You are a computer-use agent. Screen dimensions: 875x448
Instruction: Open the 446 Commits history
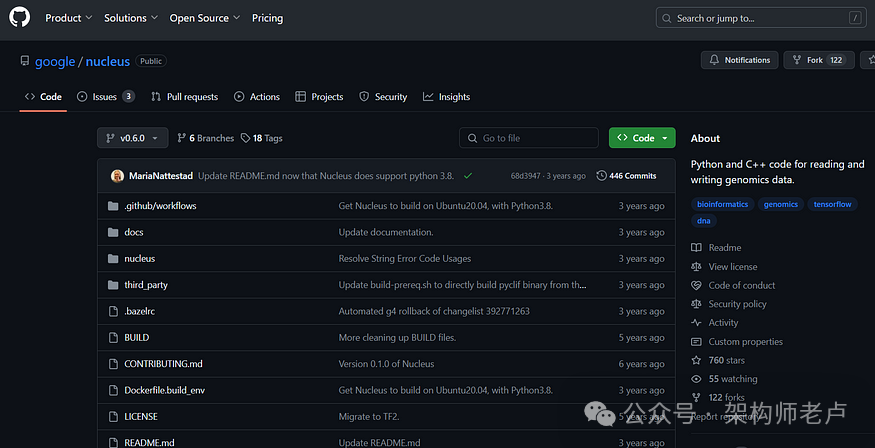[x=627, y=176]
